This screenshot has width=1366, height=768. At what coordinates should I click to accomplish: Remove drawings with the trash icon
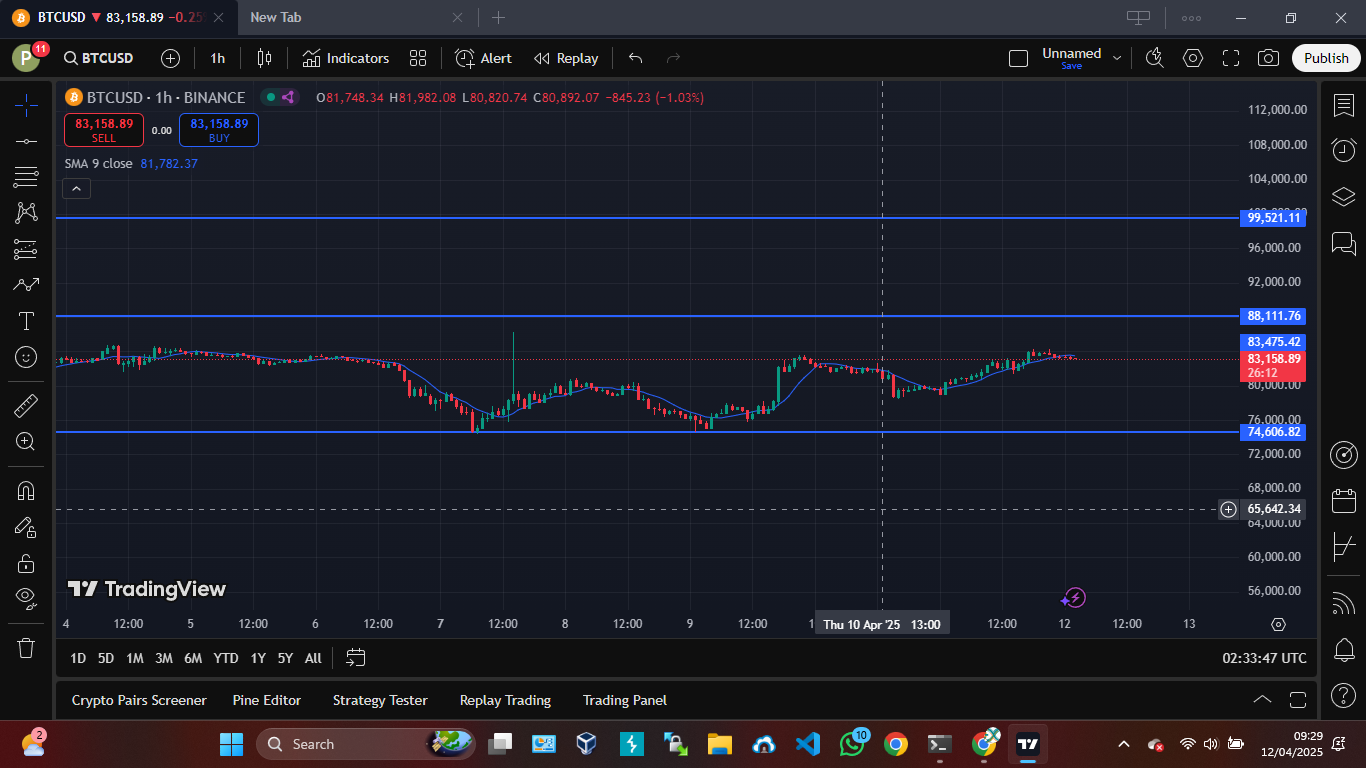click(x=26, y=648)
